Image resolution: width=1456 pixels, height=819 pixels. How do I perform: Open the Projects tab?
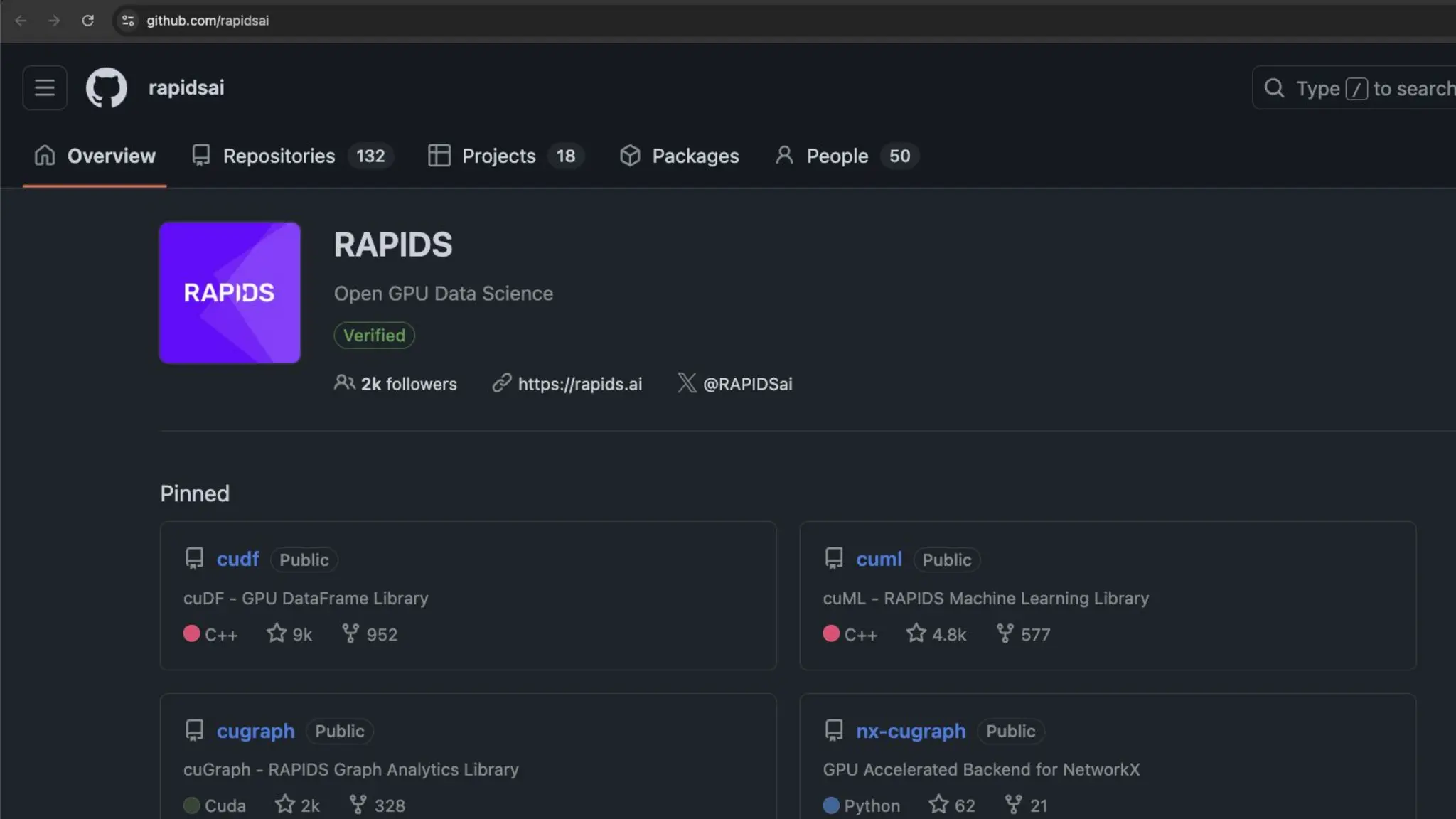[x=498, y=156]
